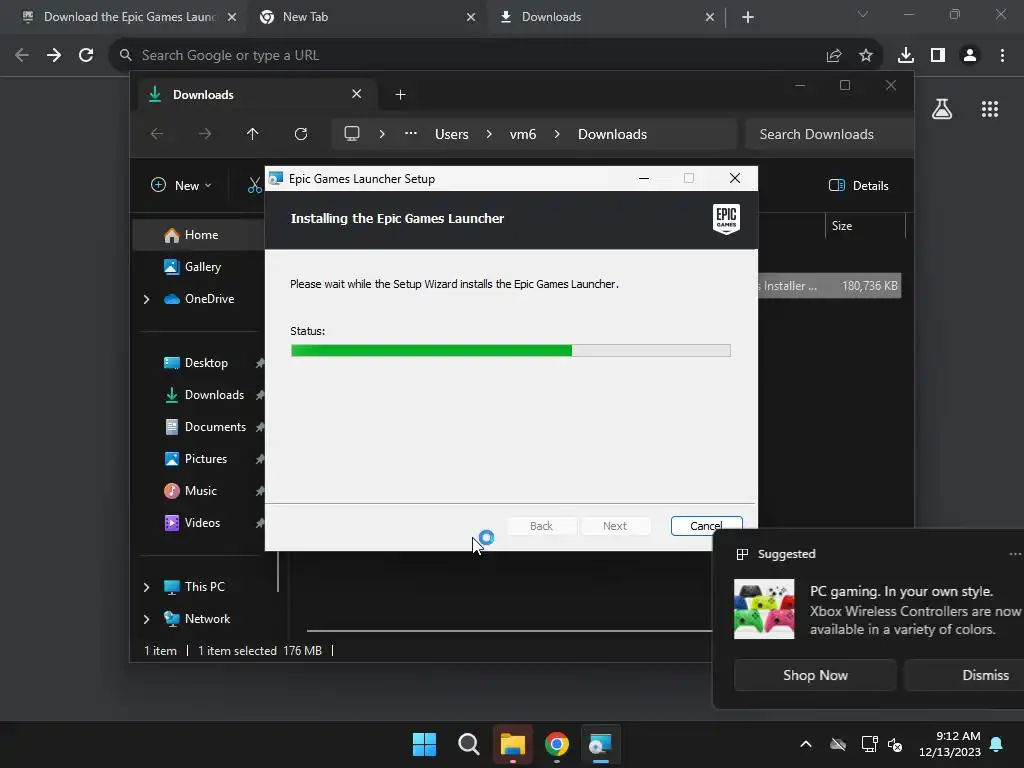Image resolution: width=1024 pixels, height=768 pixels.
Task: Toggle the Details pane in File Explorer
Action: click(x=858, y=185)
